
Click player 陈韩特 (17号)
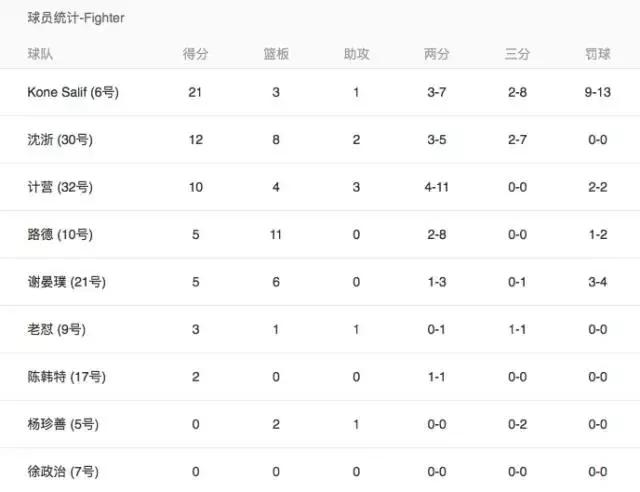[x=66, y=377]
